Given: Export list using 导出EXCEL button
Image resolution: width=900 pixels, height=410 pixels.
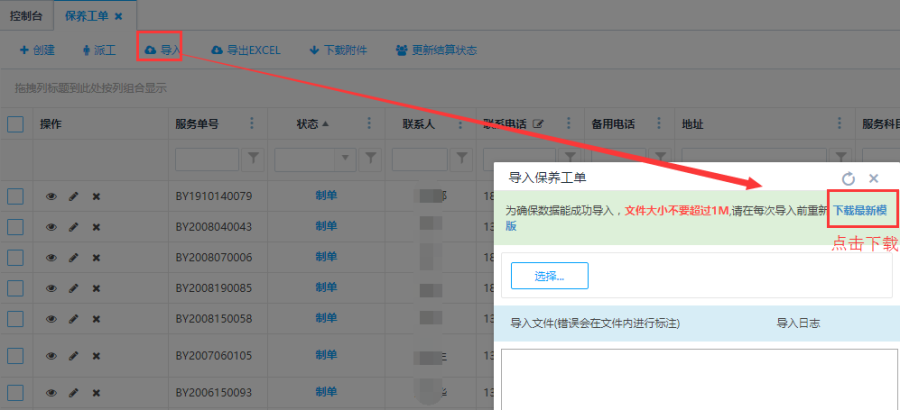Looking at the screenshot, I should 246,49.
